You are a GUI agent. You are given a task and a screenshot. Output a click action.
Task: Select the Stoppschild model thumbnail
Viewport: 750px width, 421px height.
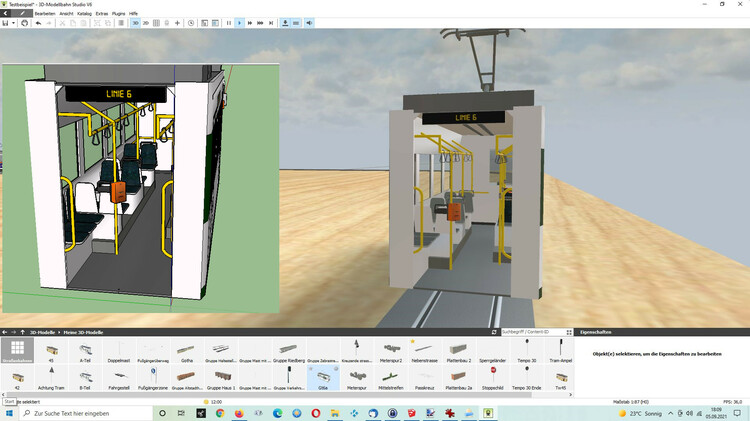click(x=493, y=376)
